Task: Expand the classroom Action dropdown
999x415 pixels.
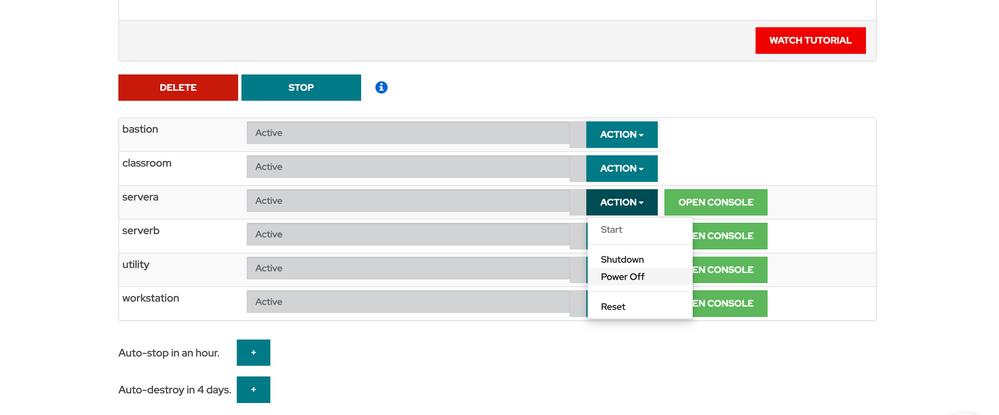Action: [621, 169]
